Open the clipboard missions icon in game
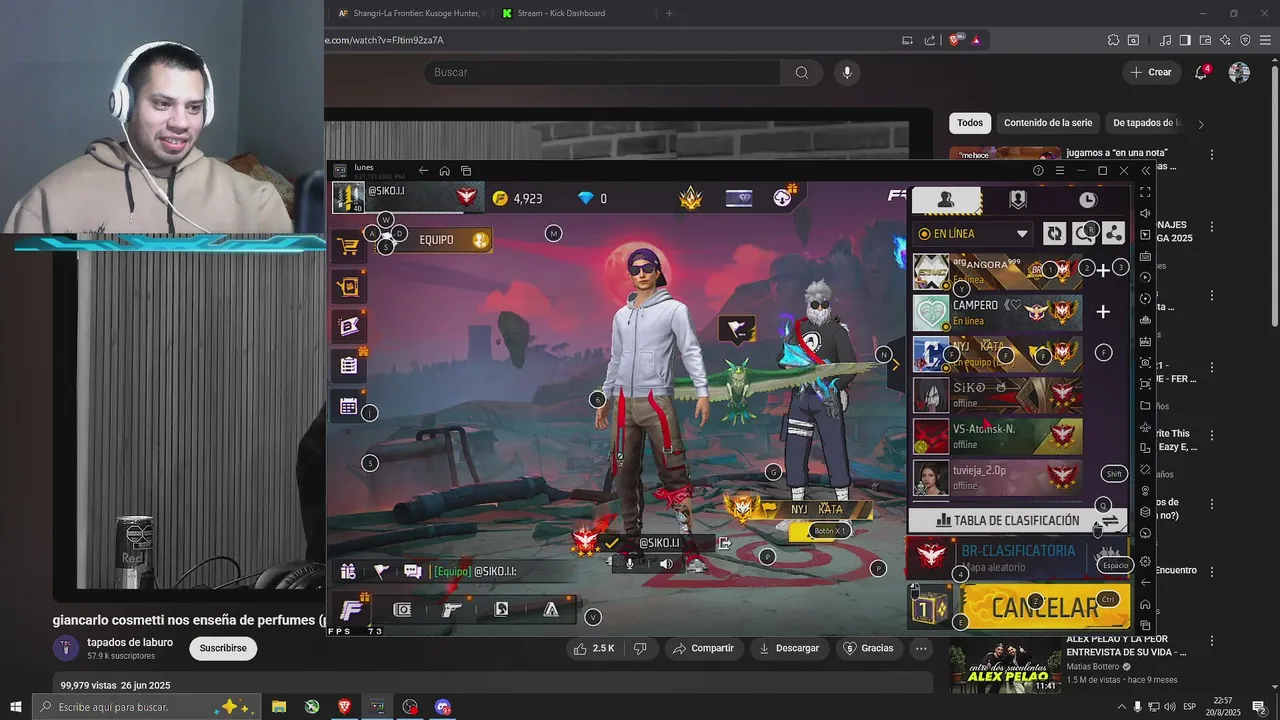 pos(348,365)
